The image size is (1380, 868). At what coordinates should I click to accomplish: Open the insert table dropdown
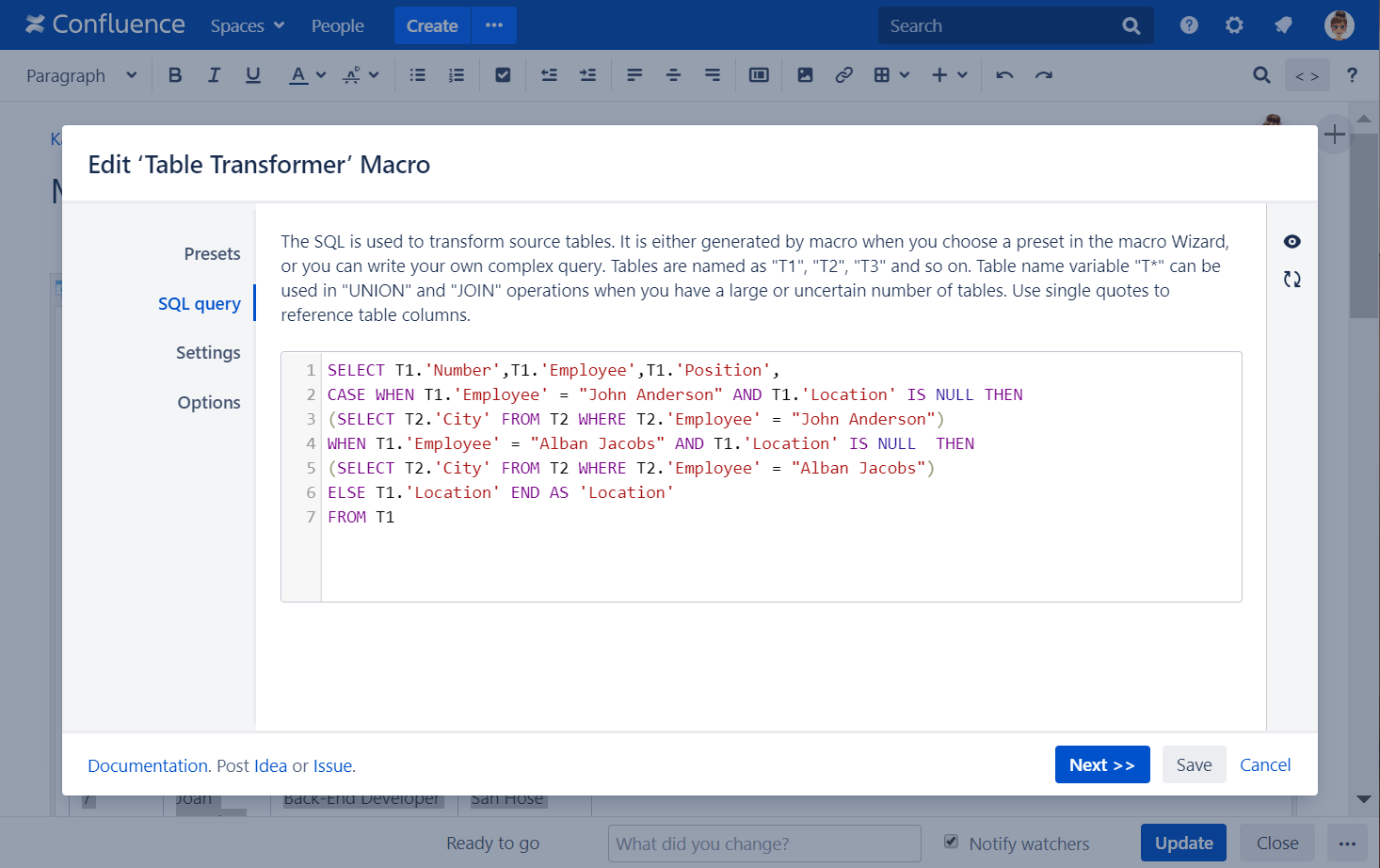tap(891, 75)
